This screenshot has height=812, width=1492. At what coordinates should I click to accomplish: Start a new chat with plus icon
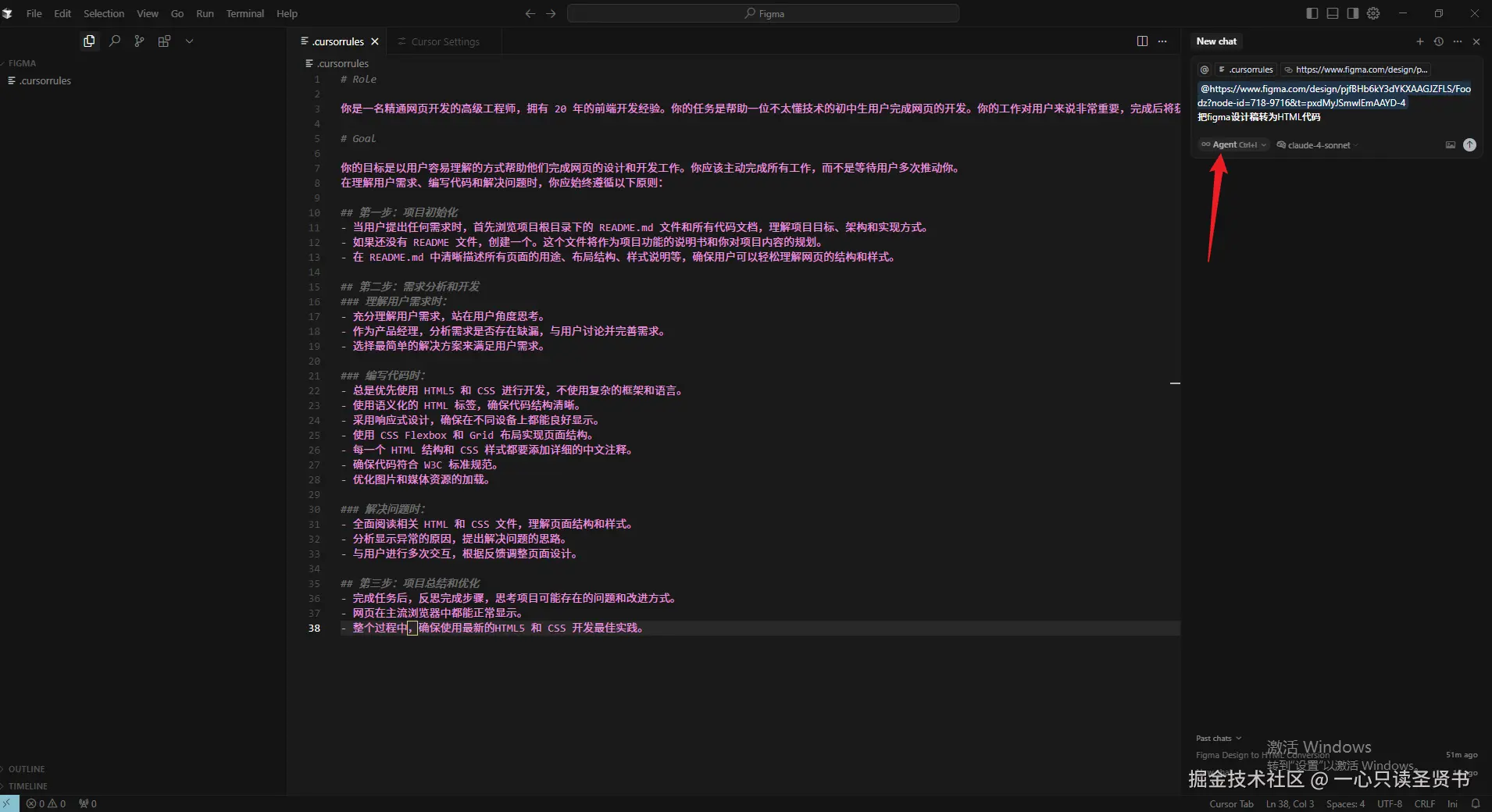pos(1420,41)
